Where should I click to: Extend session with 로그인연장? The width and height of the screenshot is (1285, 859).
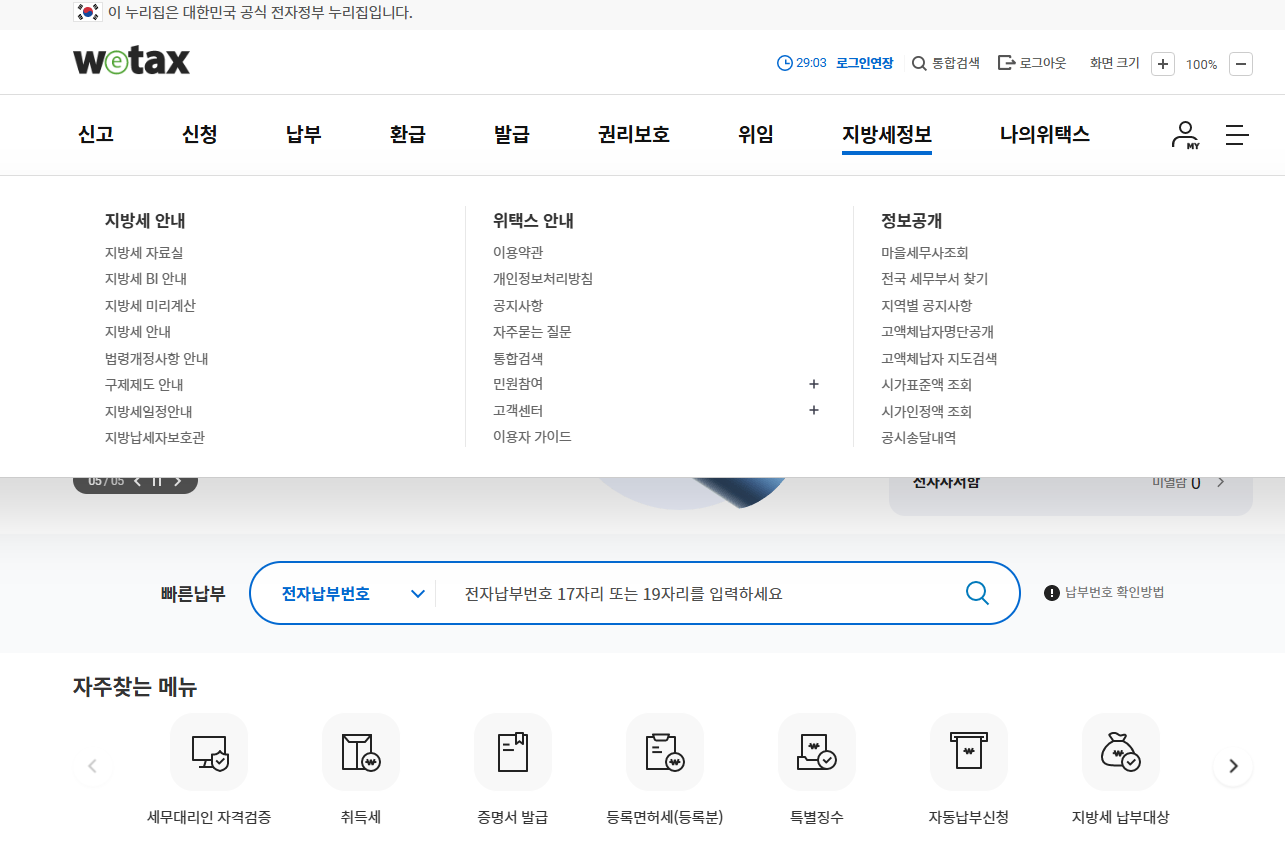tap(864, 63)
